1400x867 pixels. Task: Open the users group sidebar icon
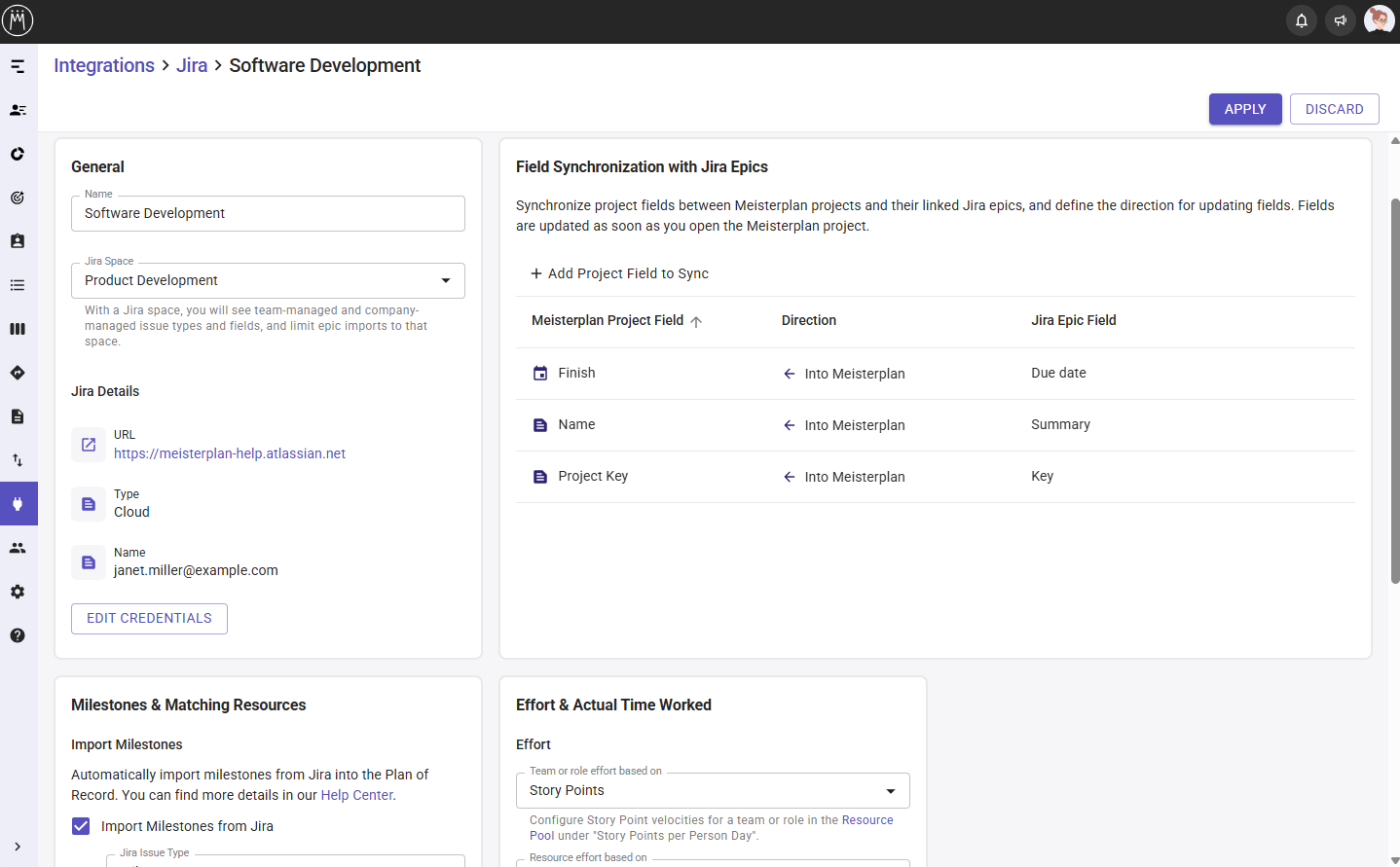click(18, 548)
